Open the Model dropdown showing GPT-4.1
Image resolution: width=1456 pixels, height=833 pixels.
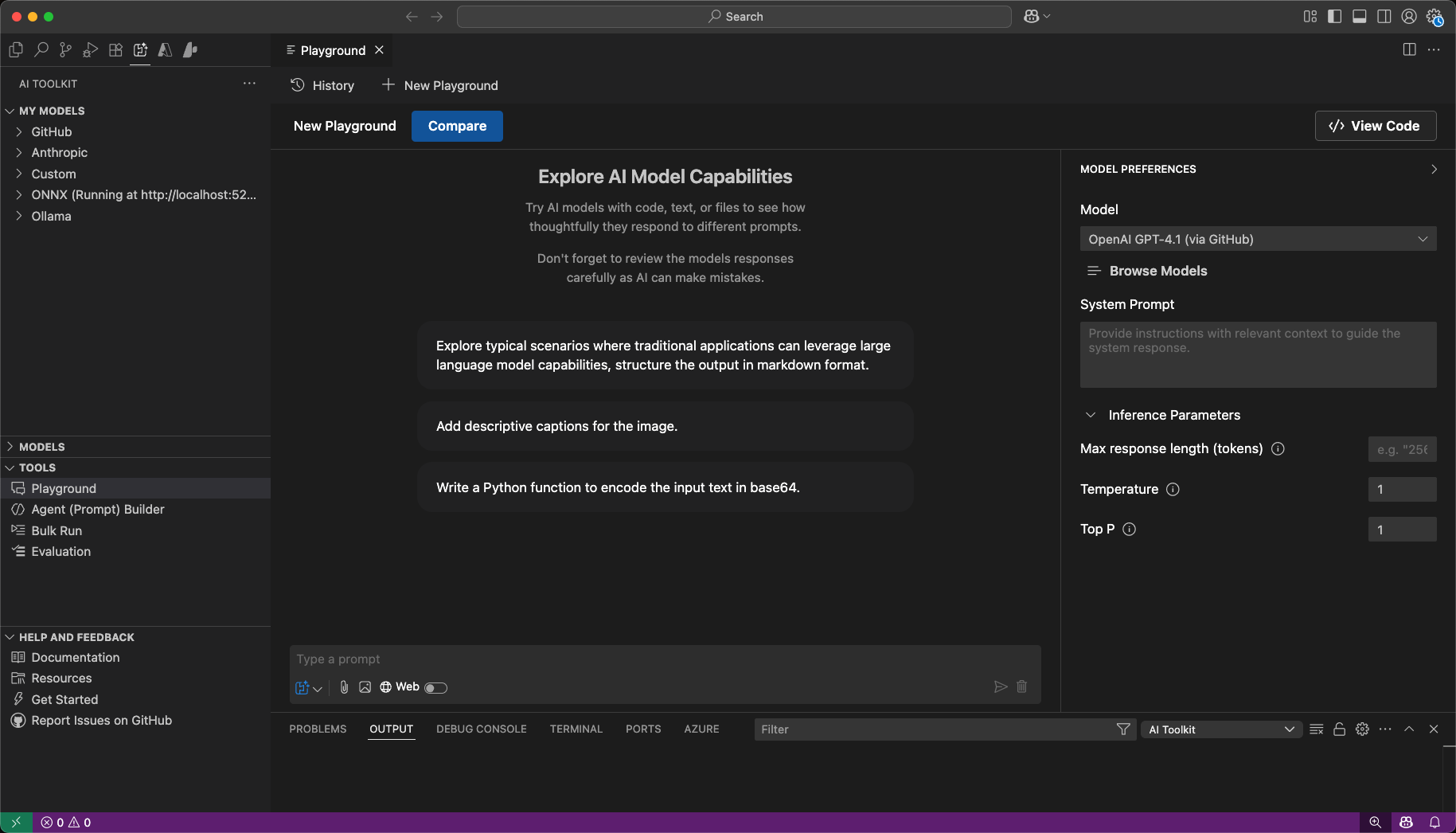point(1256,238)
